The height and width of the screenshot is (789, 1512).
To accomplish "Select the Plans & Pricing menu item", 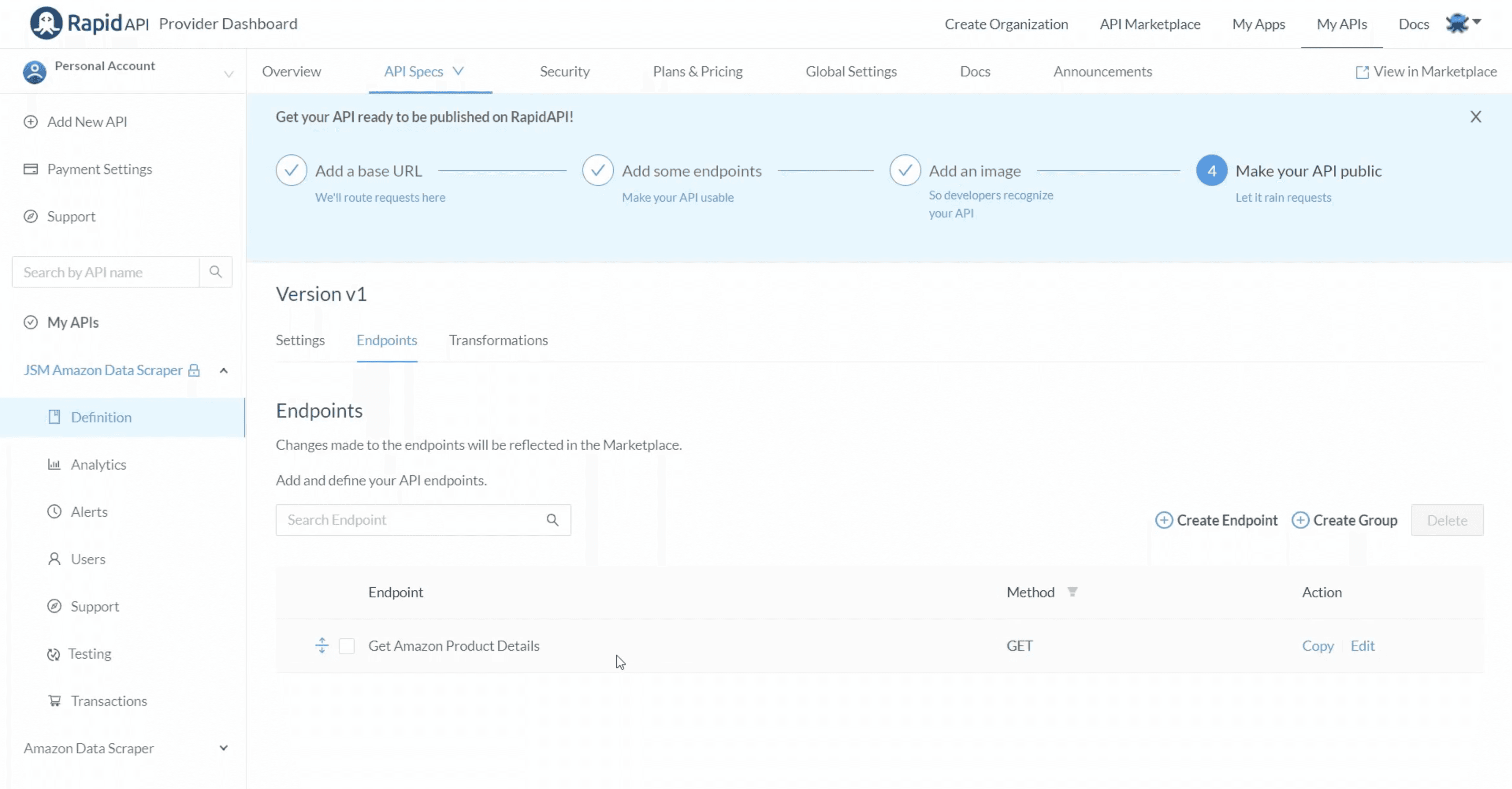I will (697, 71).
